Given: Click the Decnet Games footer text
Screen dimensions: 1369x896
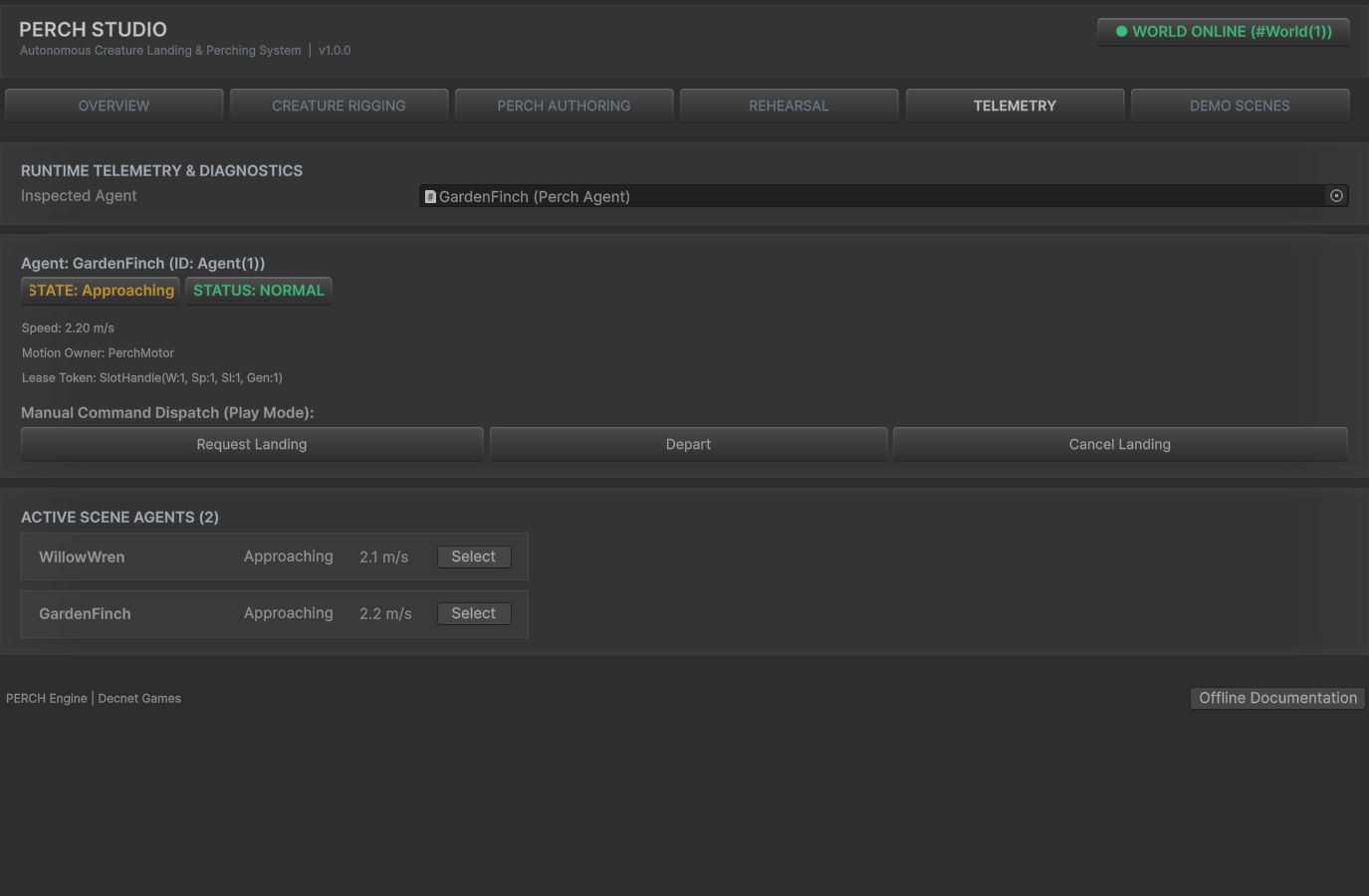Looking at the screenshot, I should [139, 698].
